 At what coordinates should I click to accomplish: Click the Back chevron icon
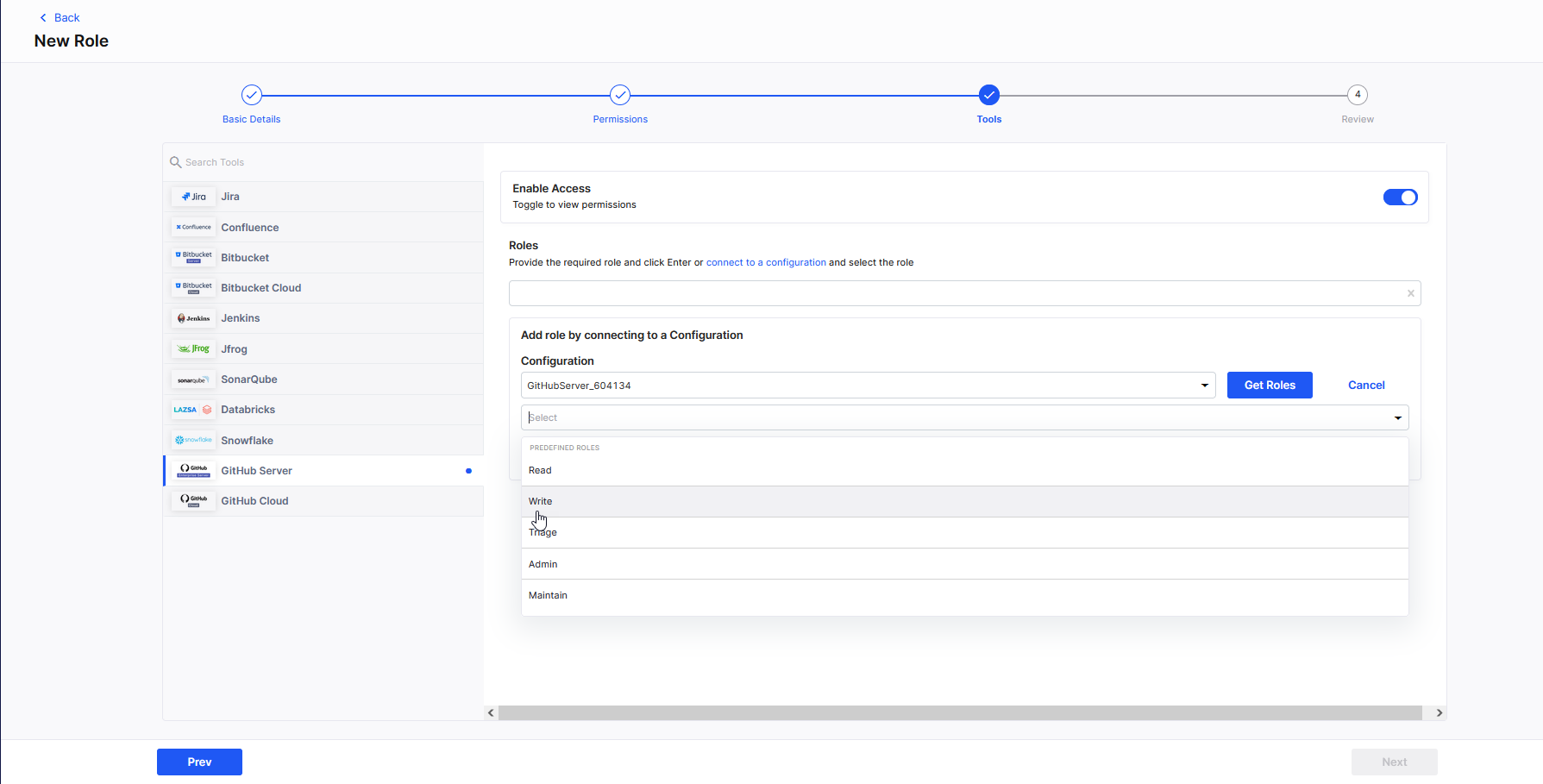(43, 17)
